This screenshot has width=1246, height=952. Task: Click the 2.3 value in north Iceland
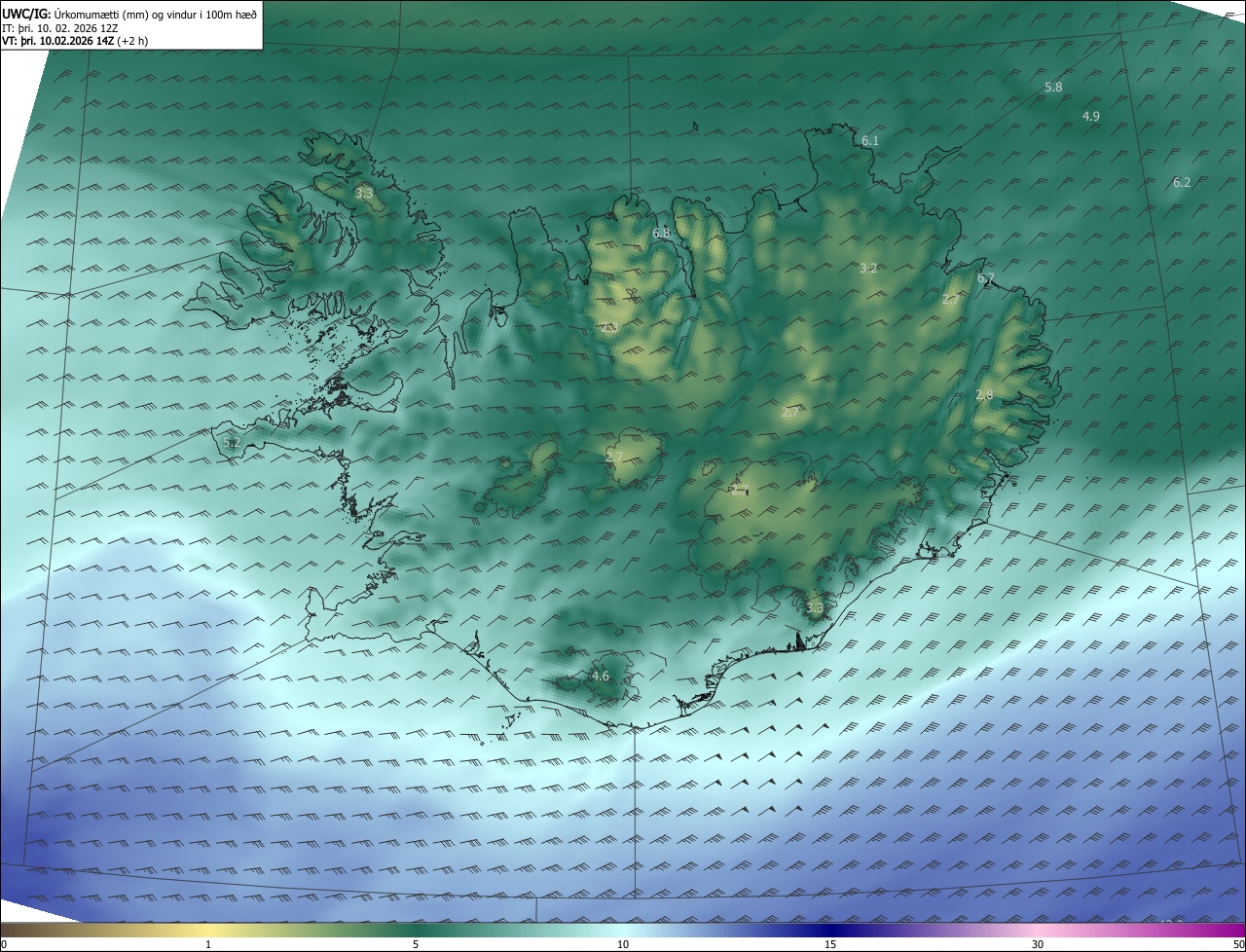tap(608, 327)
